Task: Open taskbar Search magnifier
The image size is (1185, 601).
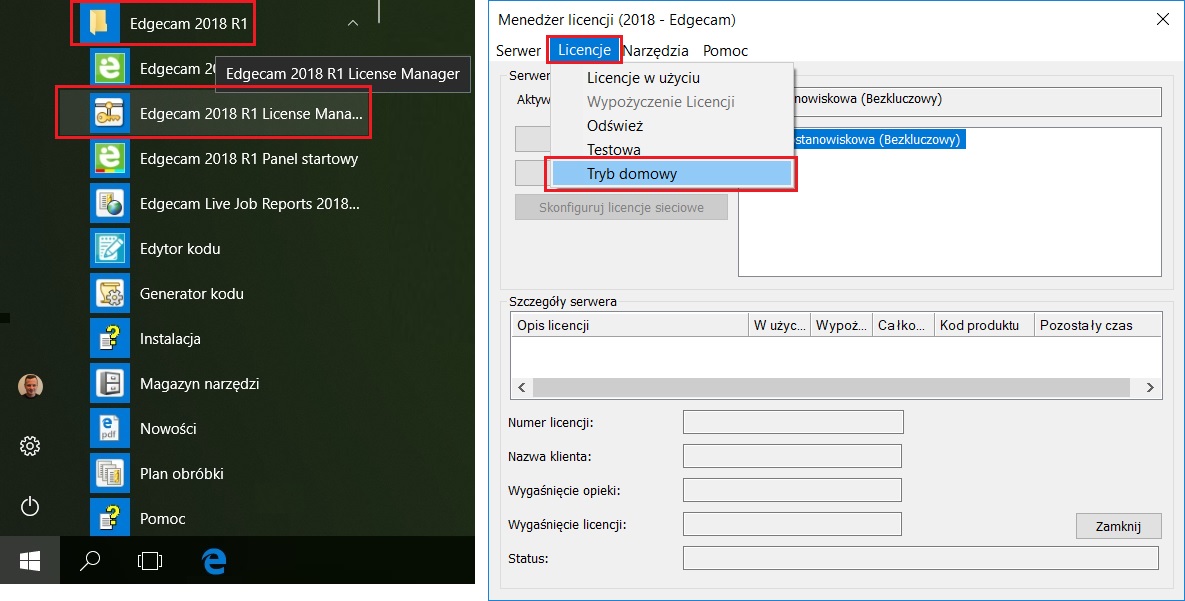Action: point(90,560)
